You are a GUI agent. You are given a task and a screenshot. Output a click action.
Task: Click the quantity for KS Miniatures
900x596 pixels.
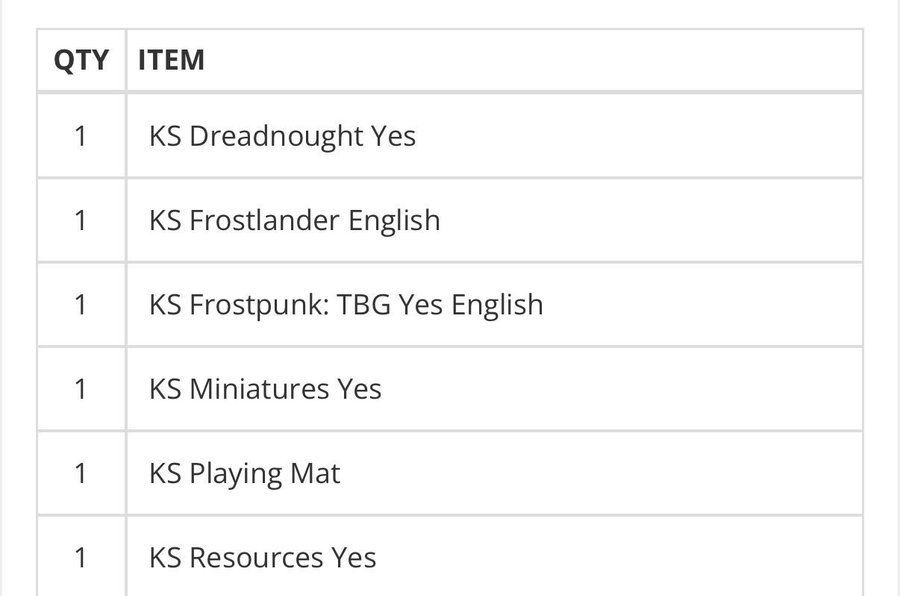click(x=81, y=388)
